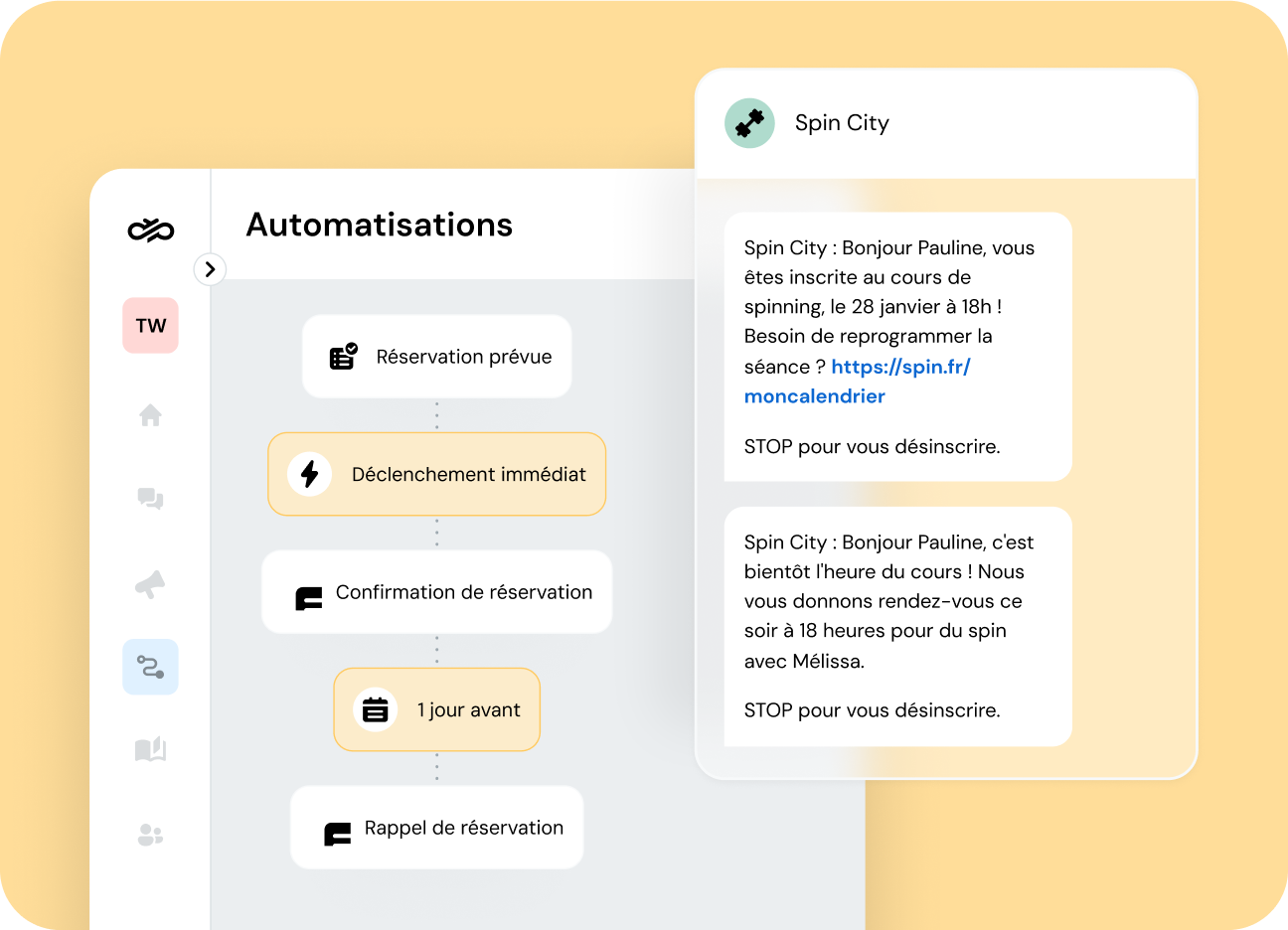Image resolution: width=1288 pixels, height=930 pixels.
Task: Click the infinity logo in the sidebar
Action: click(x=151, y=231)
